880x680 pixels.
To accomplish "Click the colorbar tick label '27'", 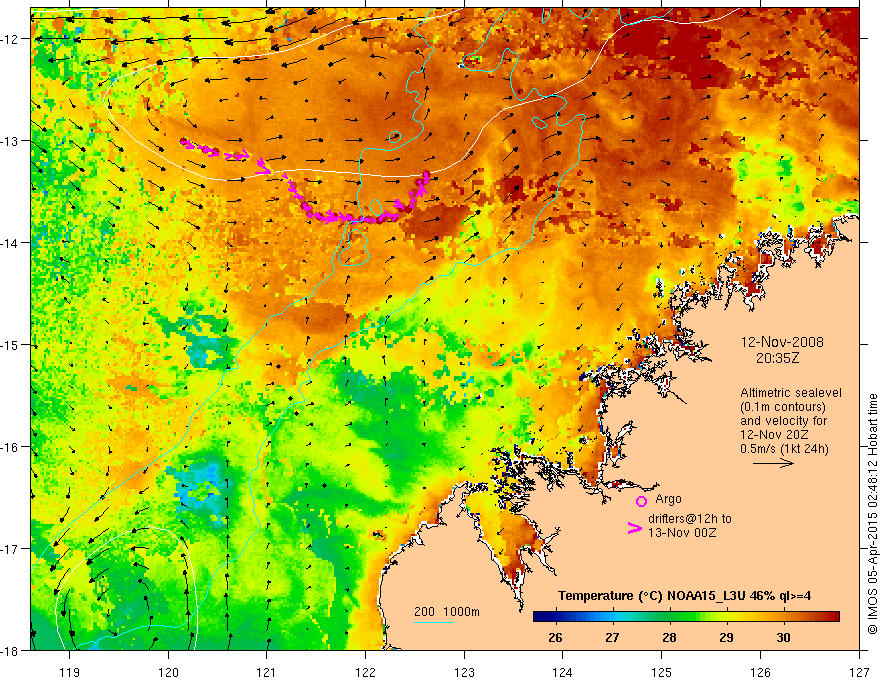I will [x=612, y=638].
